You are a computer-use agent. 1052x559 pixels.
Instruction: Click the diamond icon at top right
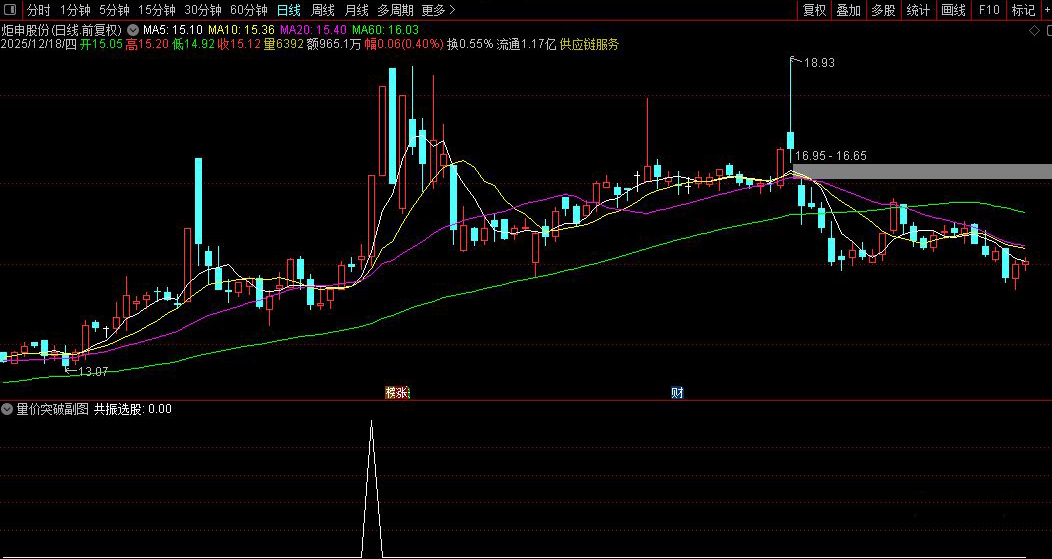(x=1034, y=30)
